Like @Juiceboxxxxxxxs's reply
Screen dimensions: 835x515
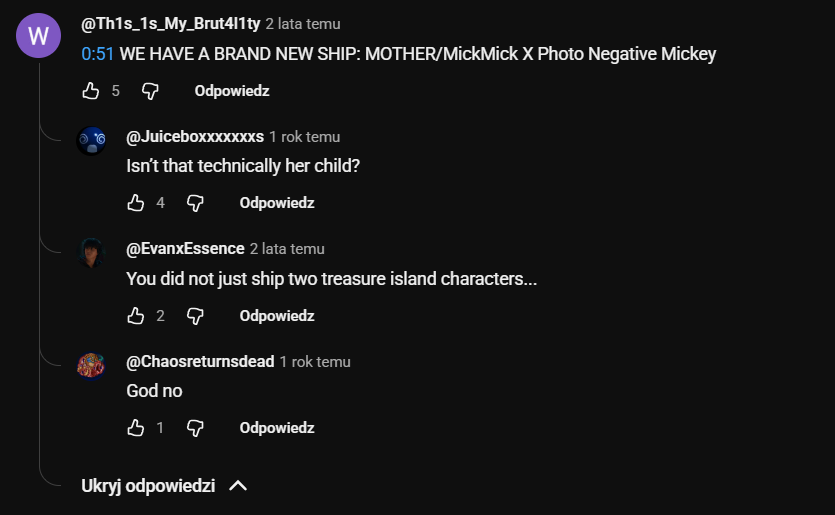136,203
